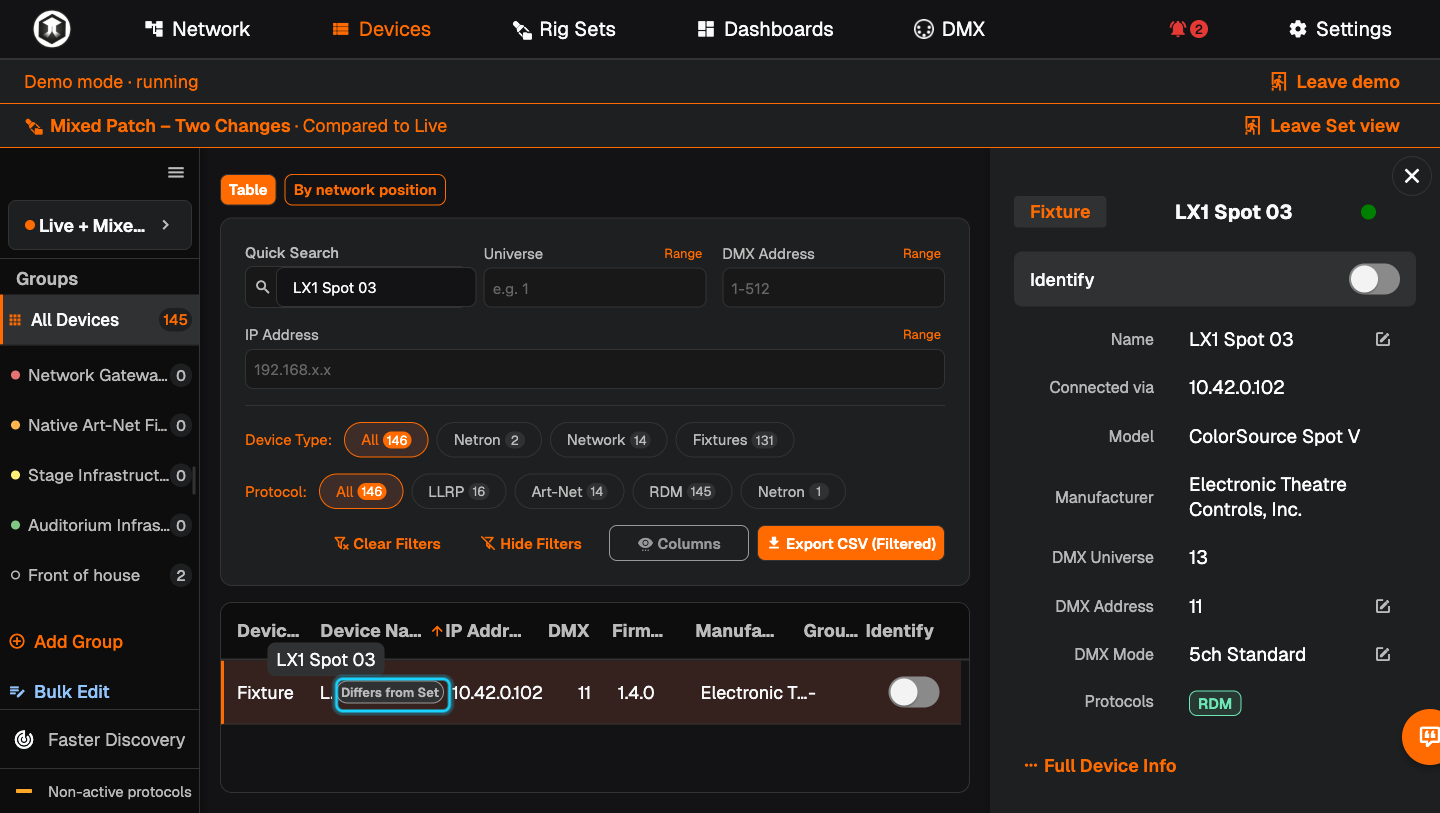
Task: Filter protocol by RDM
Action: tap(680, 492)
